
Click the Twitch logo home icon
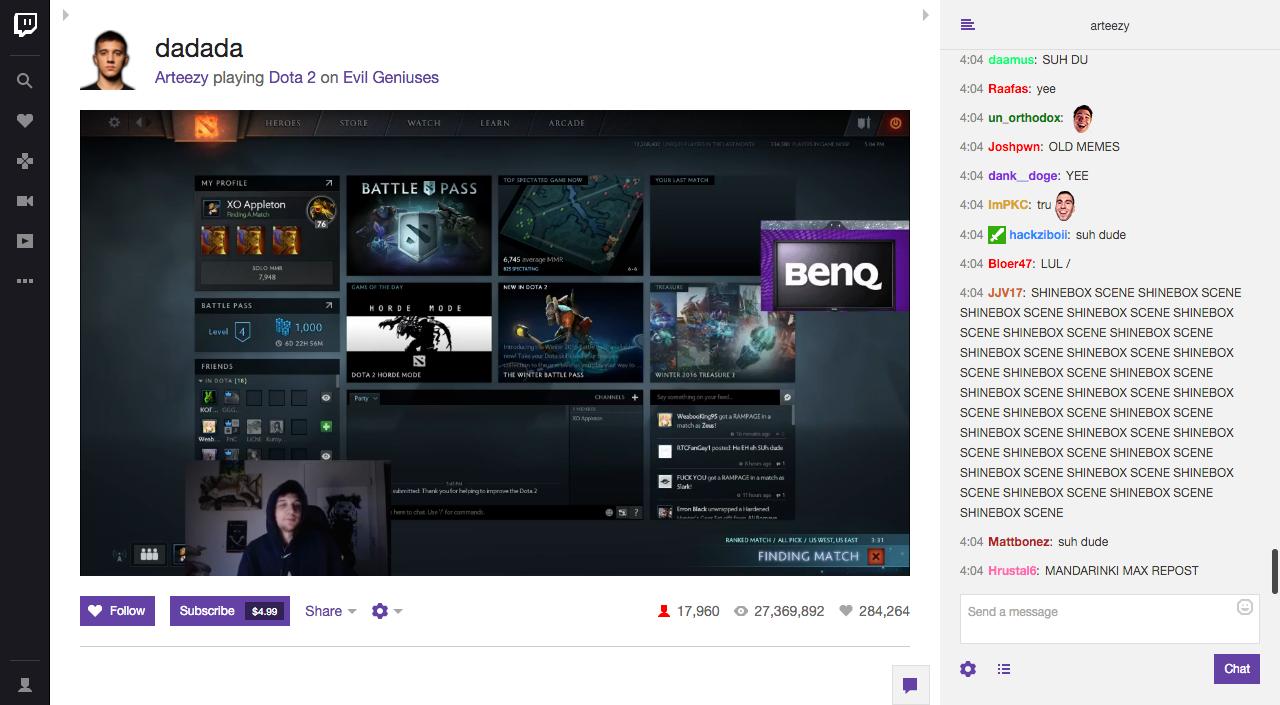pyautogui.click(x=25, y=25)
